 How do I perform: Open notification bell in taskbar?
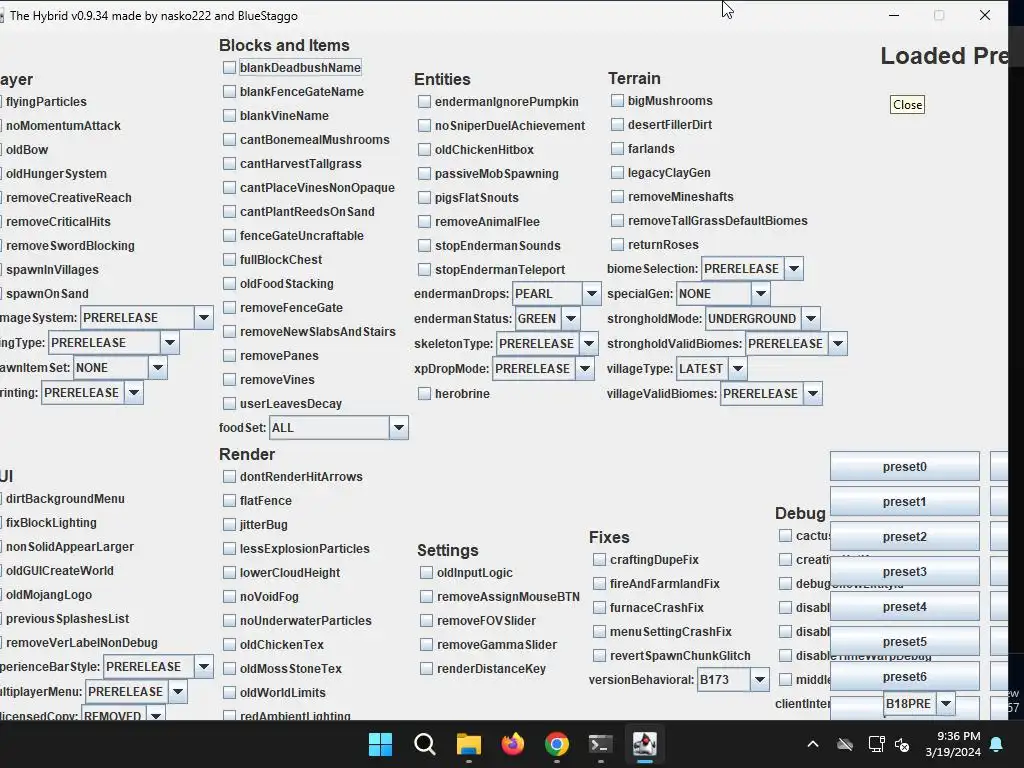point(997,744)
